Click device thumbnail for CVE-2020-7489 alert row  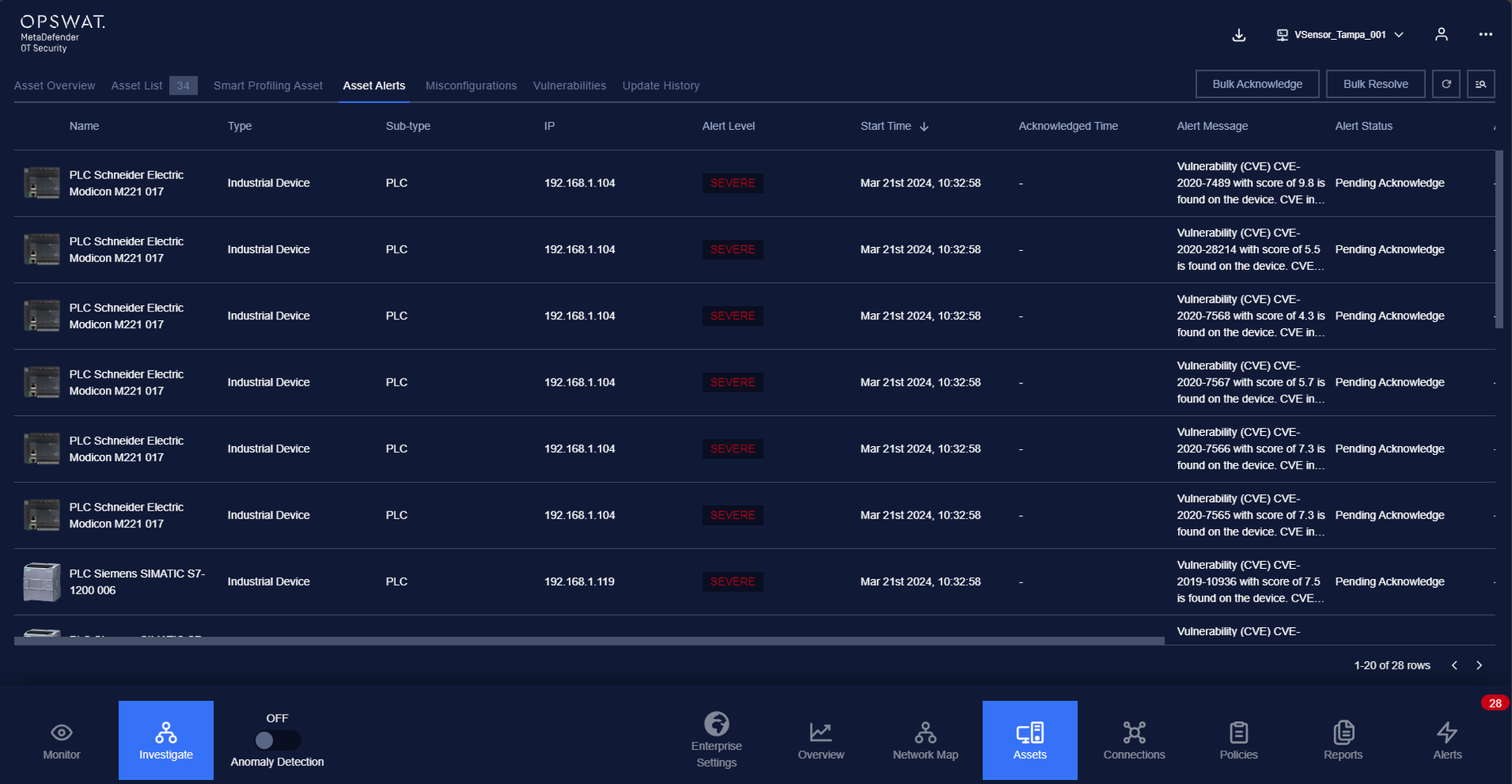[x=41, y=183]
